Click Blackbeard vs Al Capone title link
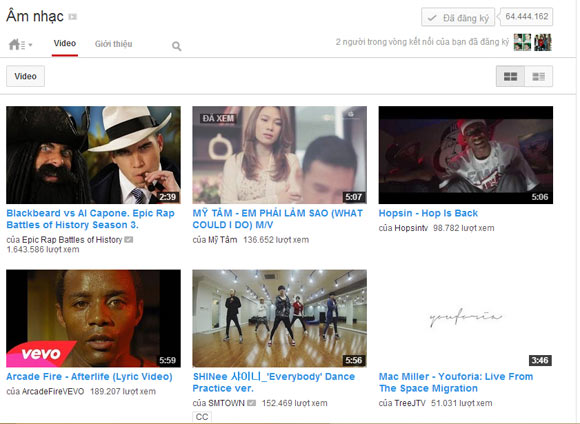580x424 pixels. pyautogui.click(x=91, y=219)
